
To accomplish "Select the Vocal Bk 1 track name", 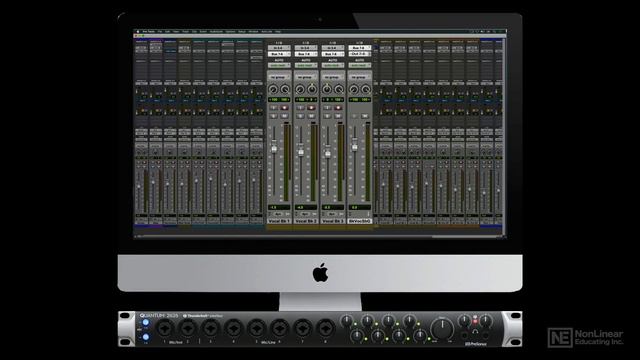I will click(279, 221).
